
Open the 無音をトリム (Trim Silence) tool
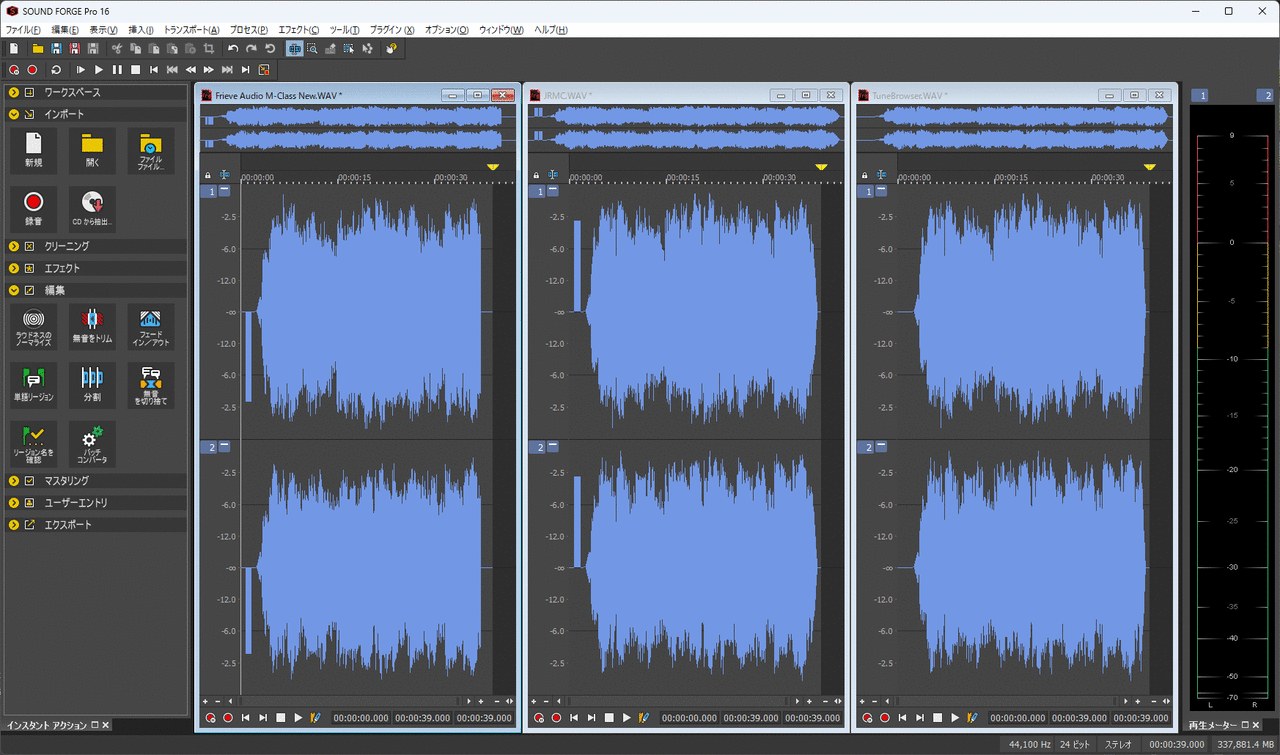click(91, 327)
